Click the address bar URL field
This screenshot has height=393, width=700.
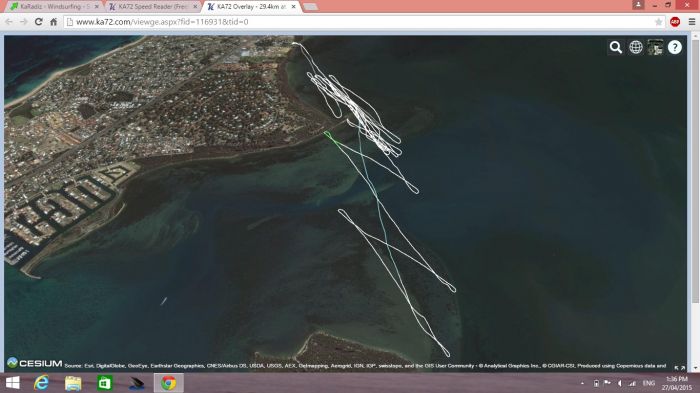pyautogui.click(x=358, y=22)
